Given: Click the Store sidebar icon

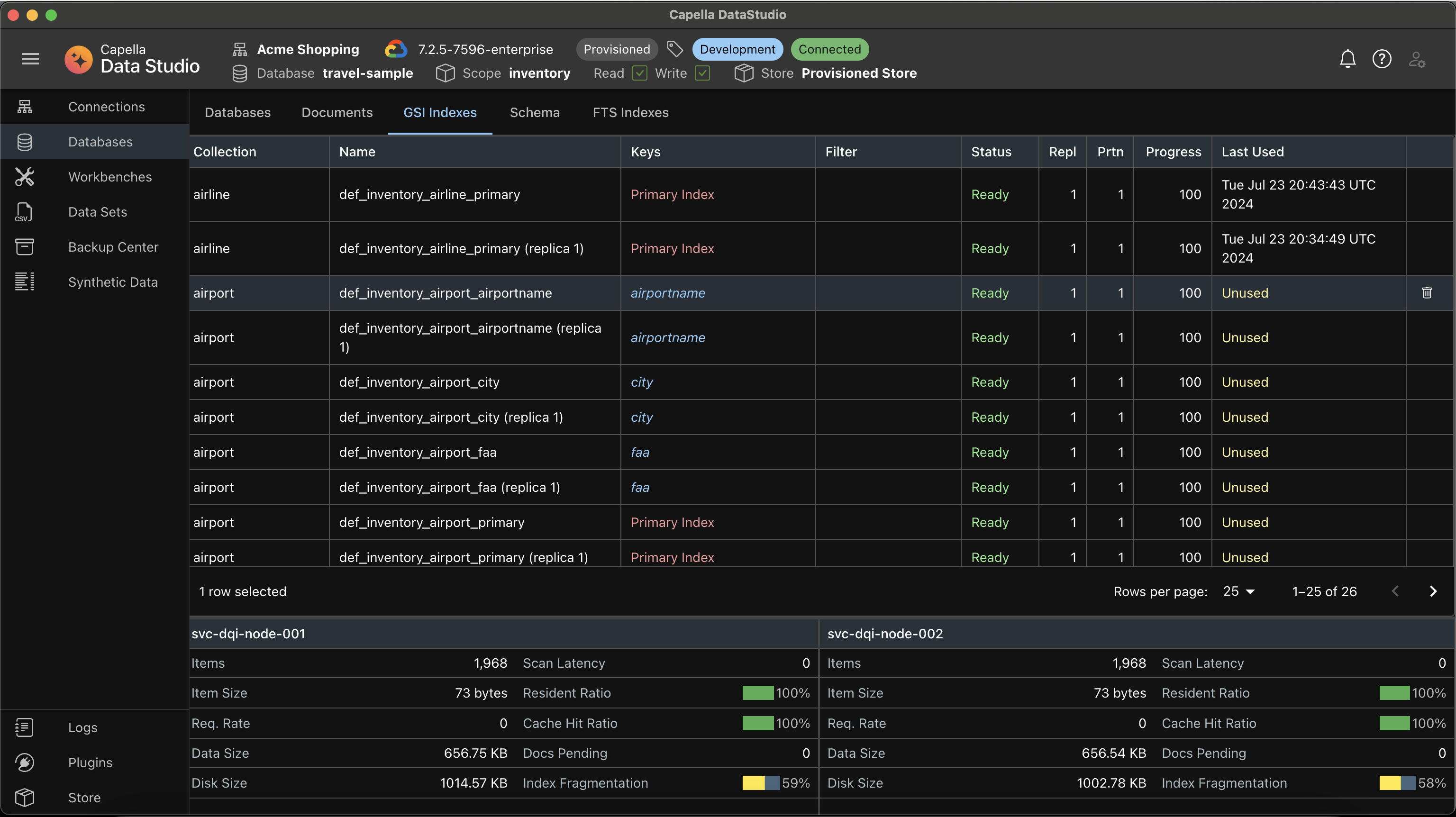Looking at the screenshot, I should pos(24,798).
